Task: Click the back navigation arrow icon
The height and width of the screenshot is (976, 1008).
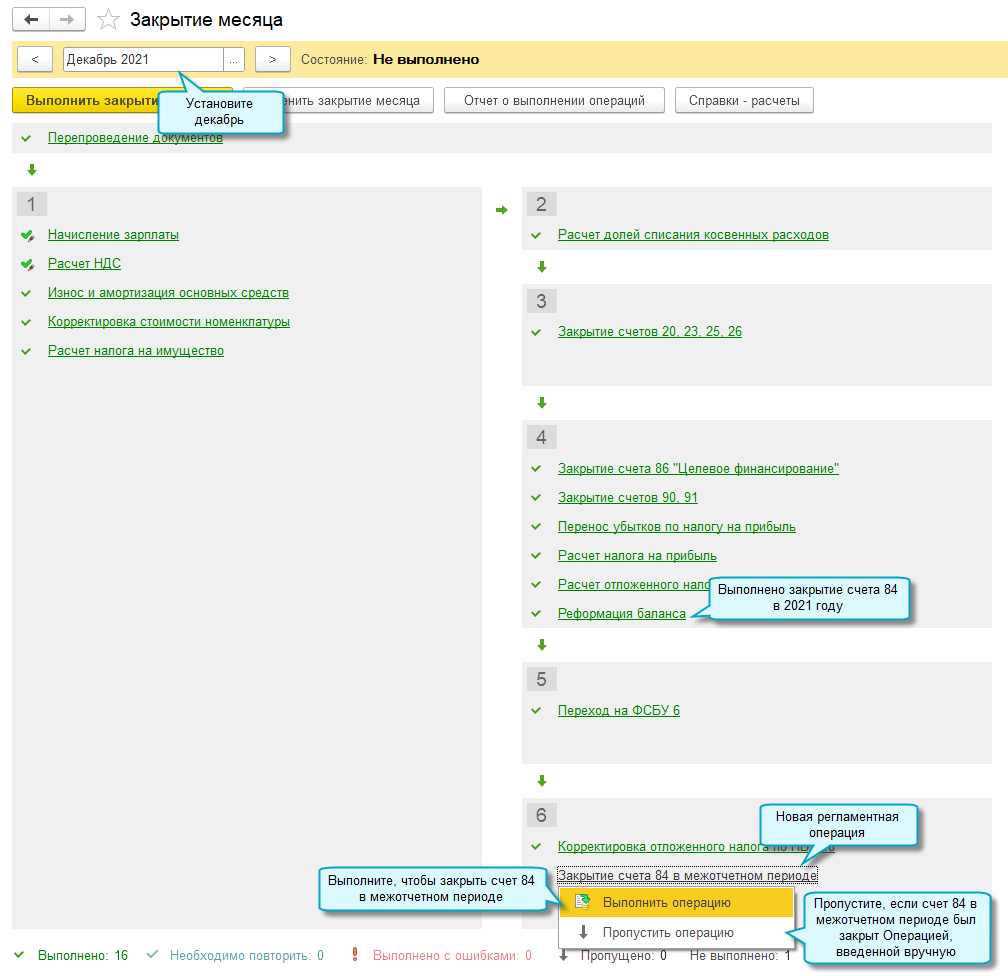Action: 32,20
